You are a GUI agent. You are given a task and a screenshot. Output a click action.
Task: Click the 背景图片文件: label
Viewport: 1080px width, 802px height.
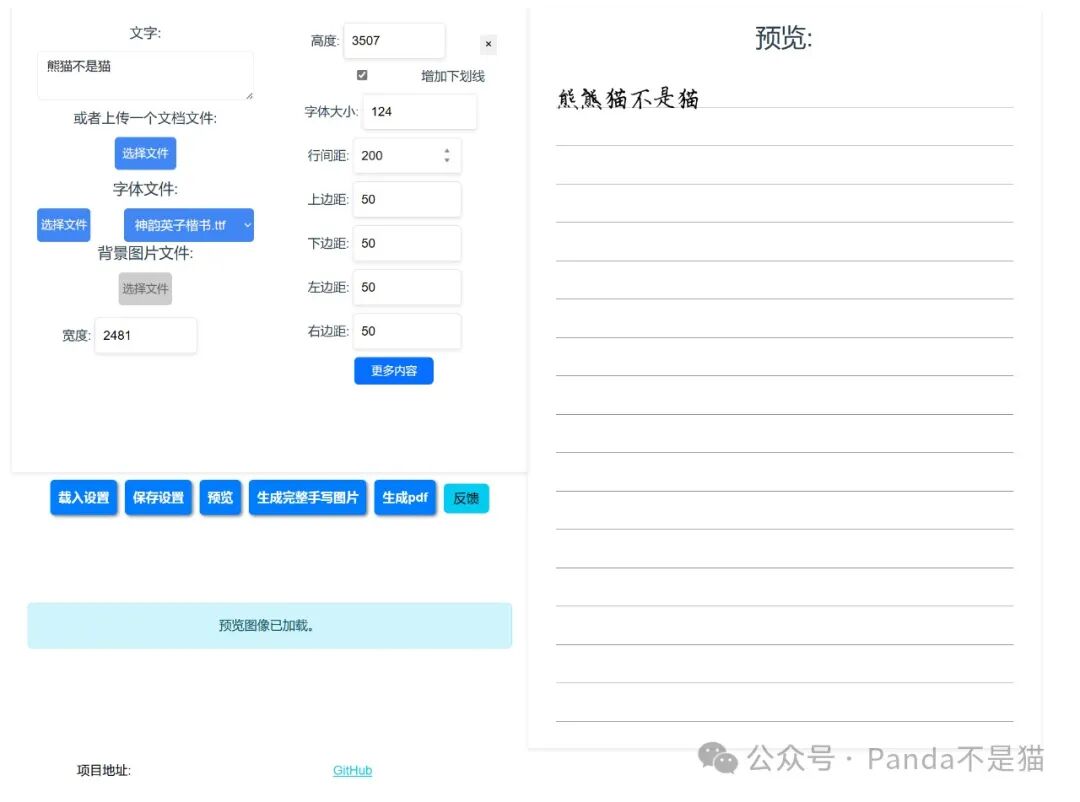(x=145, y=253)
